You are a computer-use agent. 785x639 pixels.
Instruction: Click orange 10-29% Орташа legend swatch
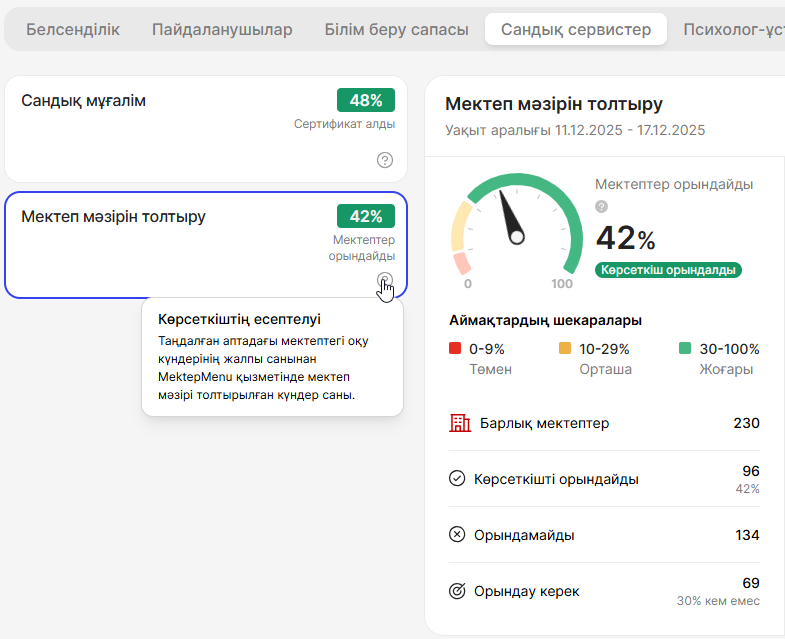[565, 349]
